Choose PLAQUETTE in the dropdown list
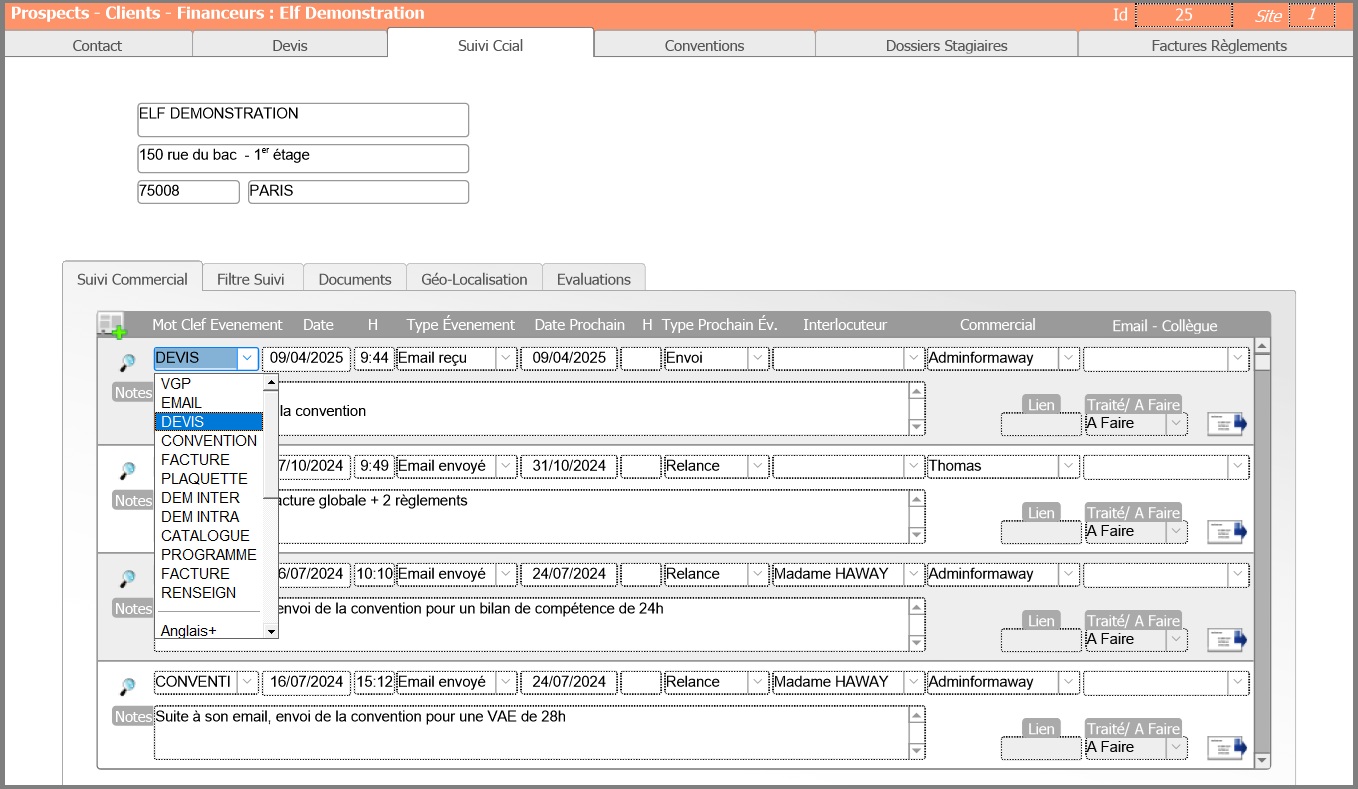The width and height of the screenshot is (1358, 789). [204, 479]
